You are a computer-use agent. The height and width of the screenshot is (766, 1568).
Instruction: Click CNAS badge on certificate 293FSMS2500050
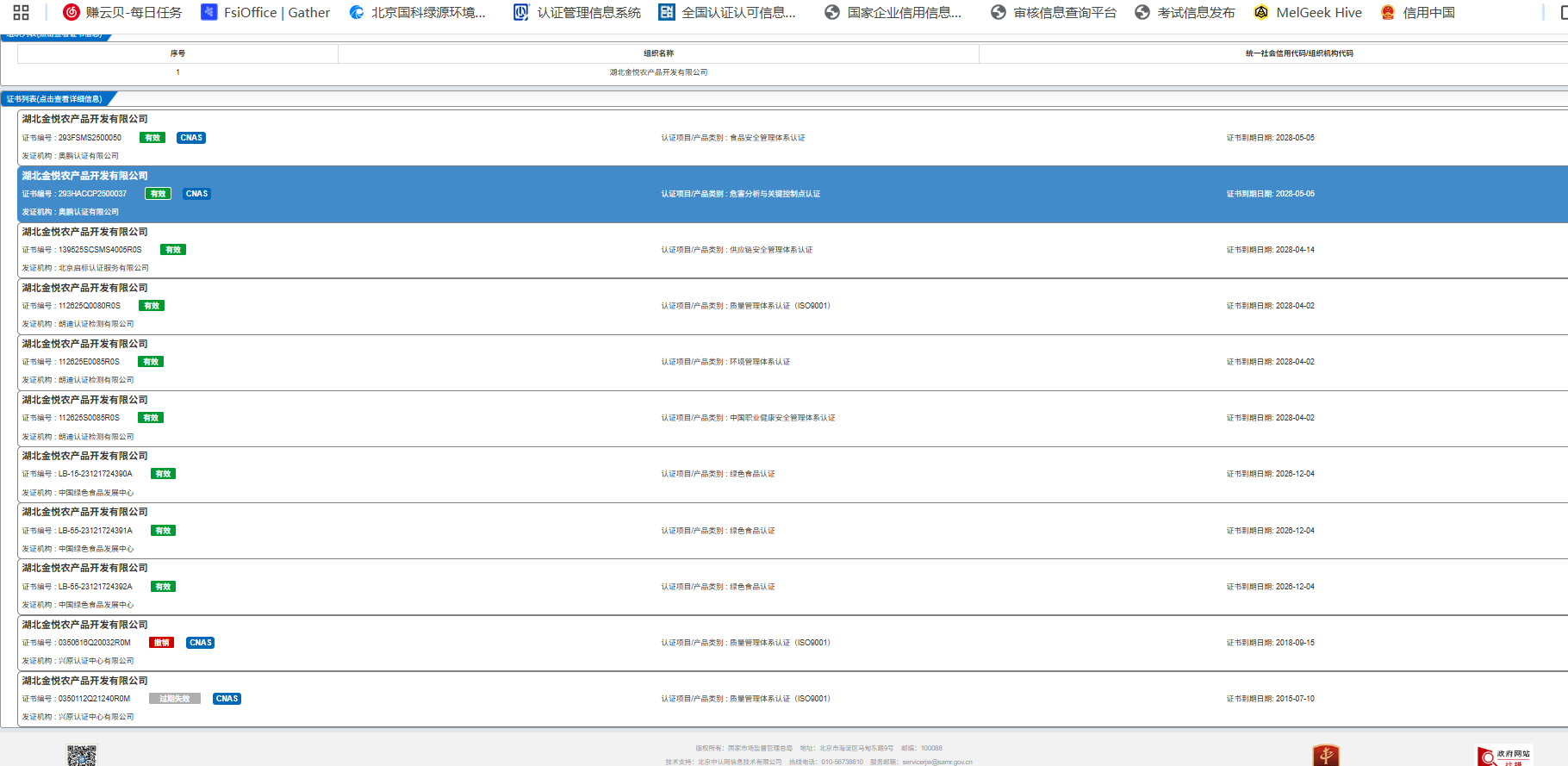191,138
